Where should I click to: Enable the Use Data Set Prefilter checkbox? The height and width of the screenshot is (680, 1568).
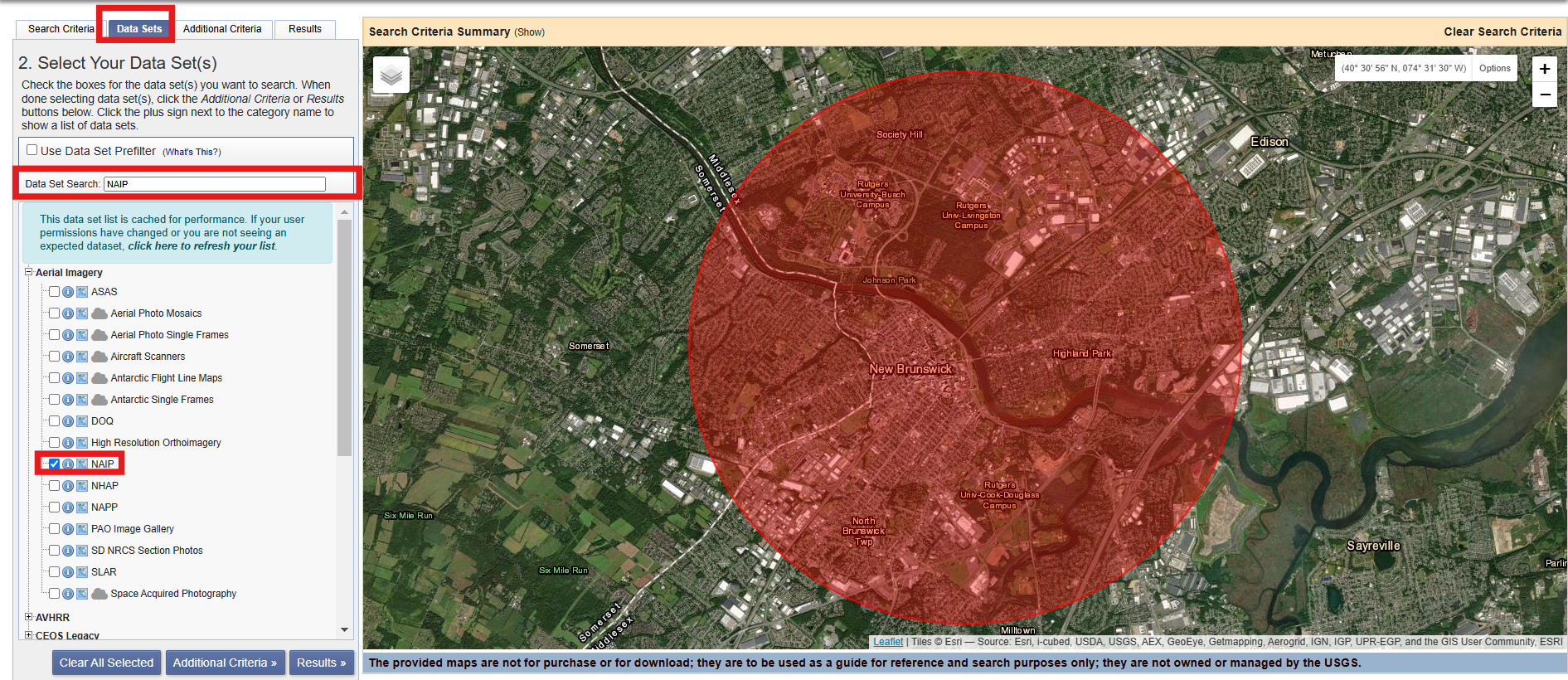pyautogui.click(x=32, y=150)
